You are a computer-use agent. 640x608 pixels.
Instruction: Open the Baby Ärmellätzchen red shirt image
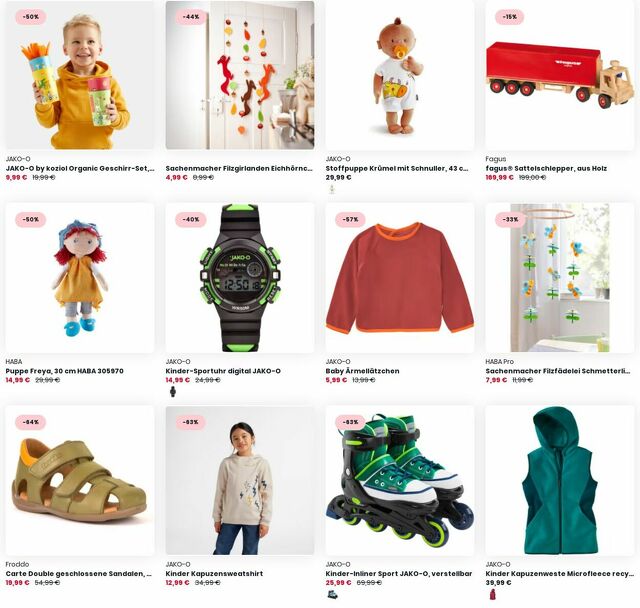click(400, 278)
